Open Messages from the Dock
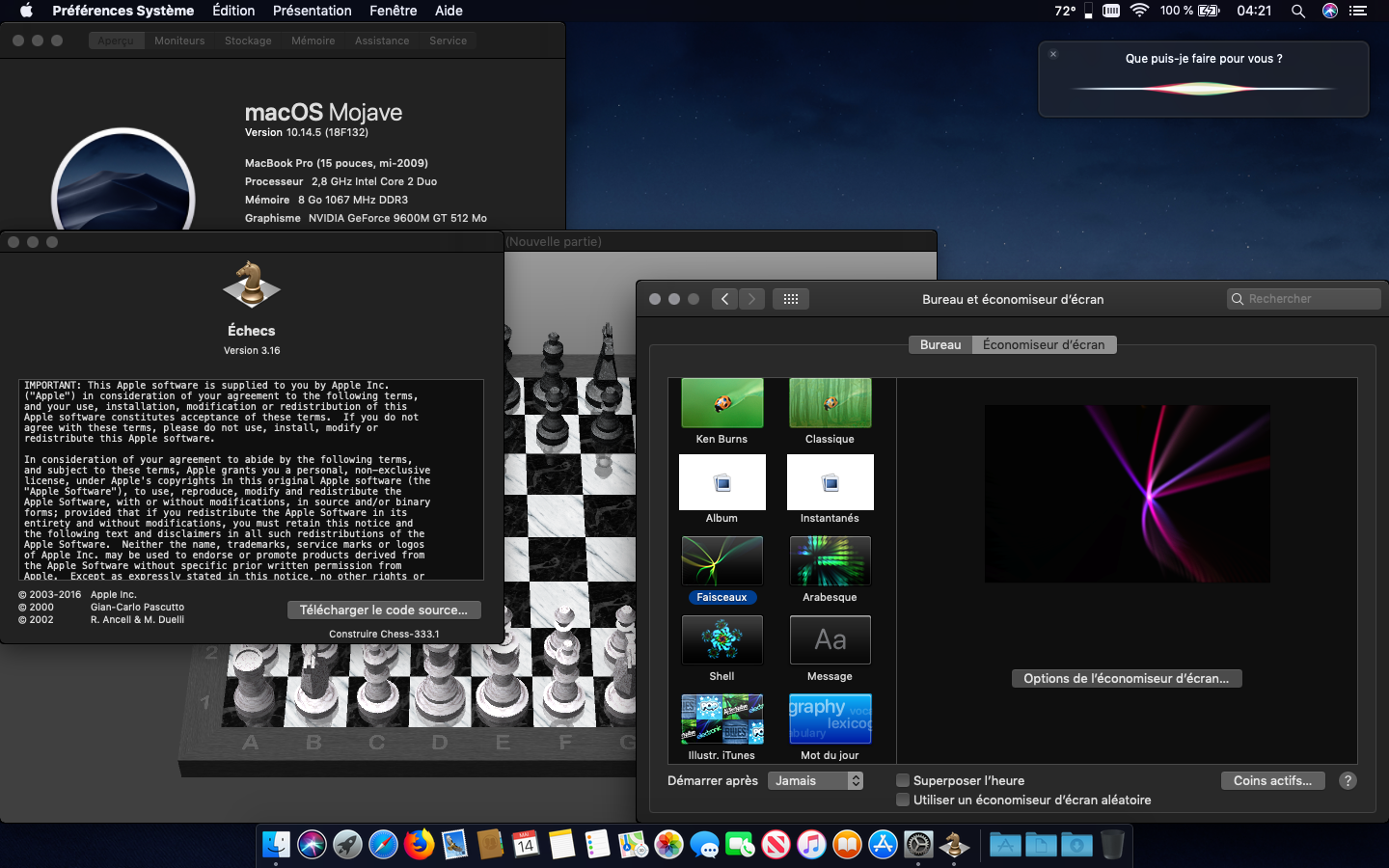 pyautogui.click(x=704, y=845)
